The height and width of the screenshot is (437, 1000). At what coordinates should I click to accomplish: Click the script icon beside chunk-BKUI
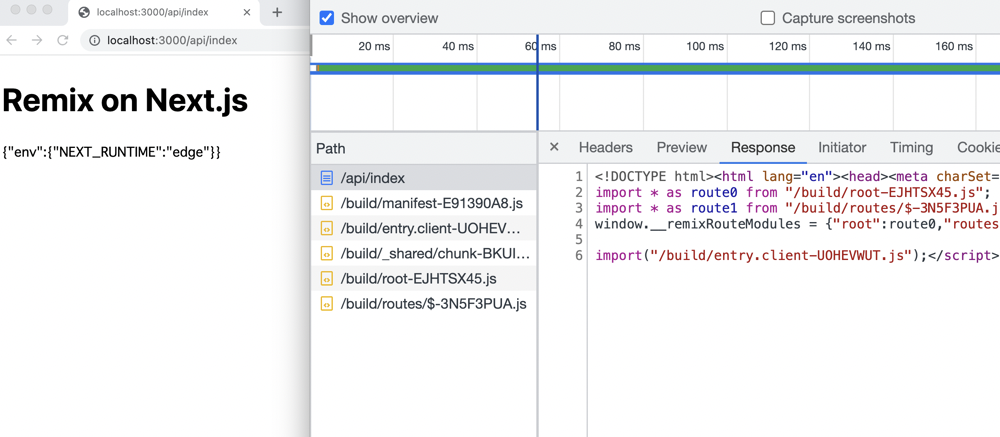(x=327, y=254)
